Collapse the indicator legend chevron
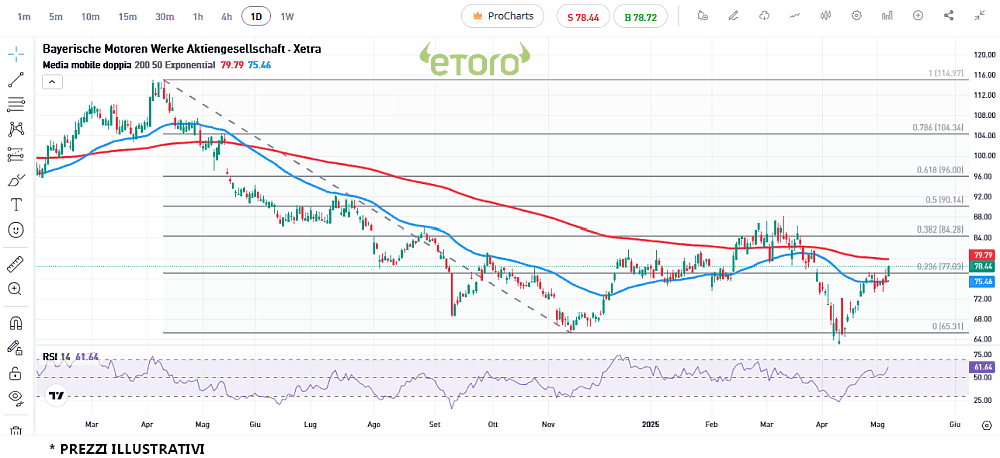 pos(53,82)
